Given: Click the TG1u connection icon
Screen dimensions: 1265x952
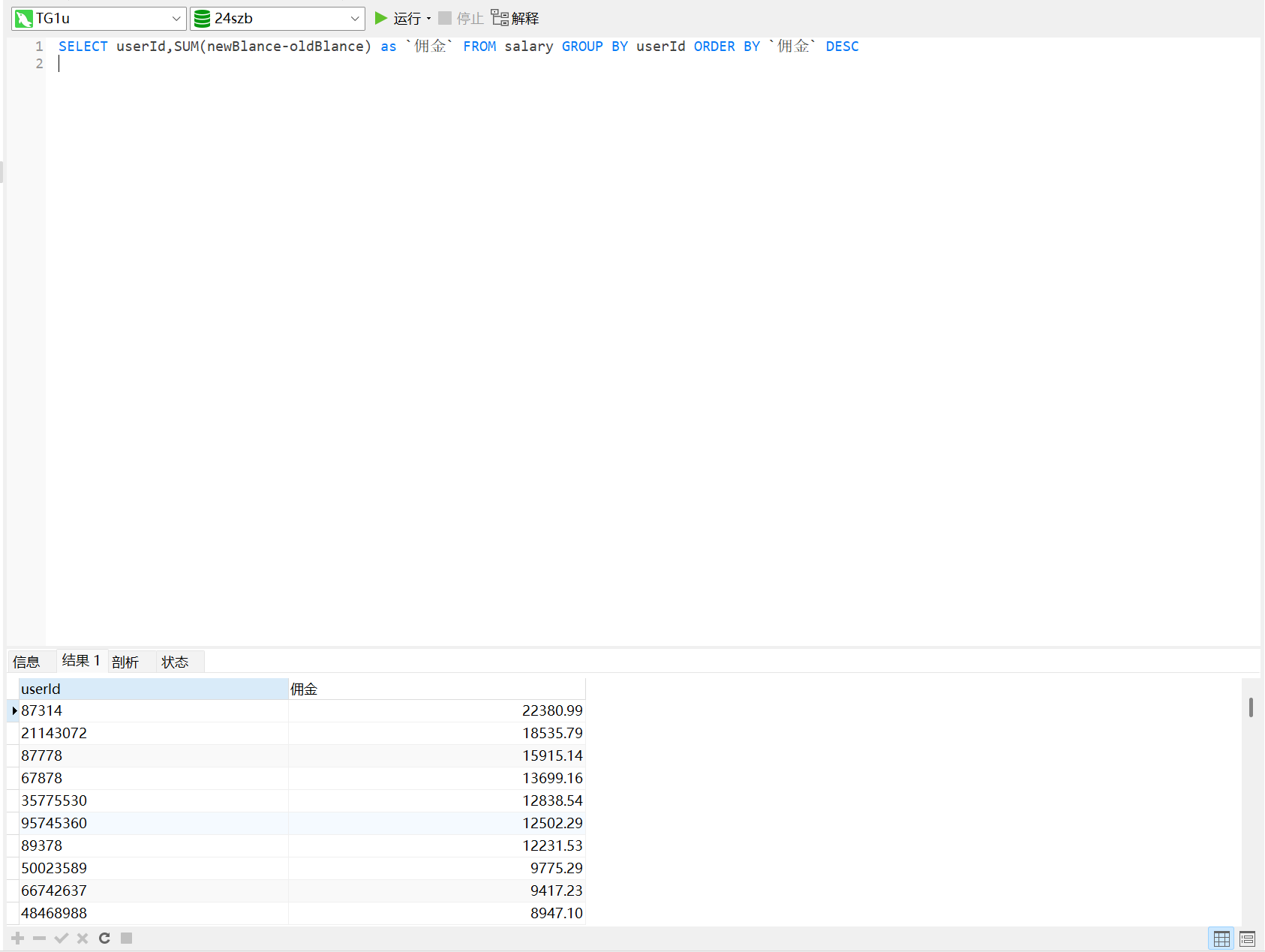Looking at the screenshot, I should [x=24, y=19].
